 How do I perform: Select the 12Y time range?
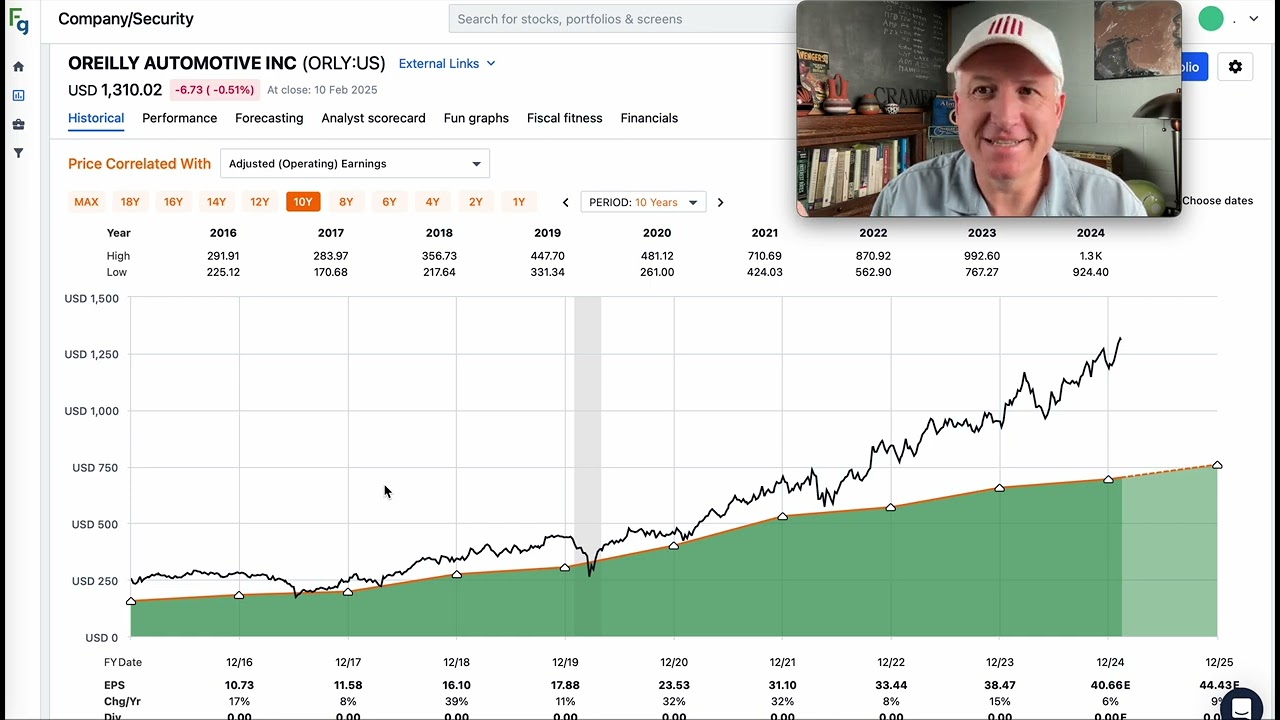point(260,202)
